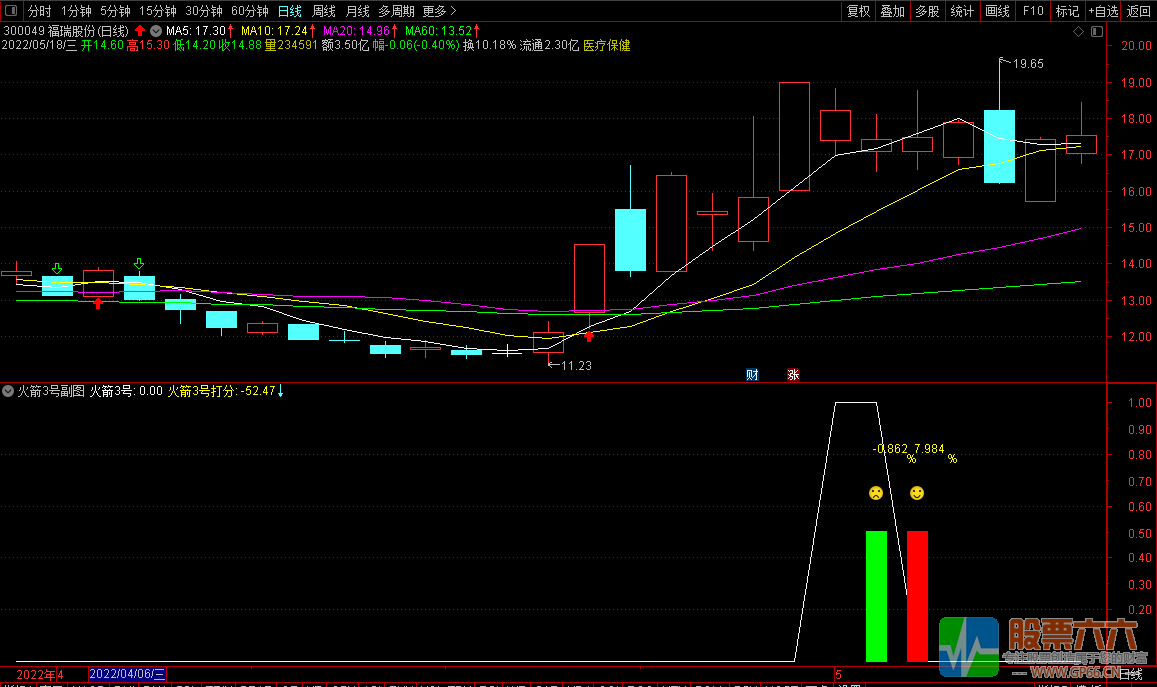Screen dimensions: 1157x687
Task: Click the red 涨 marker on the chart
Action: pos(793,375)
